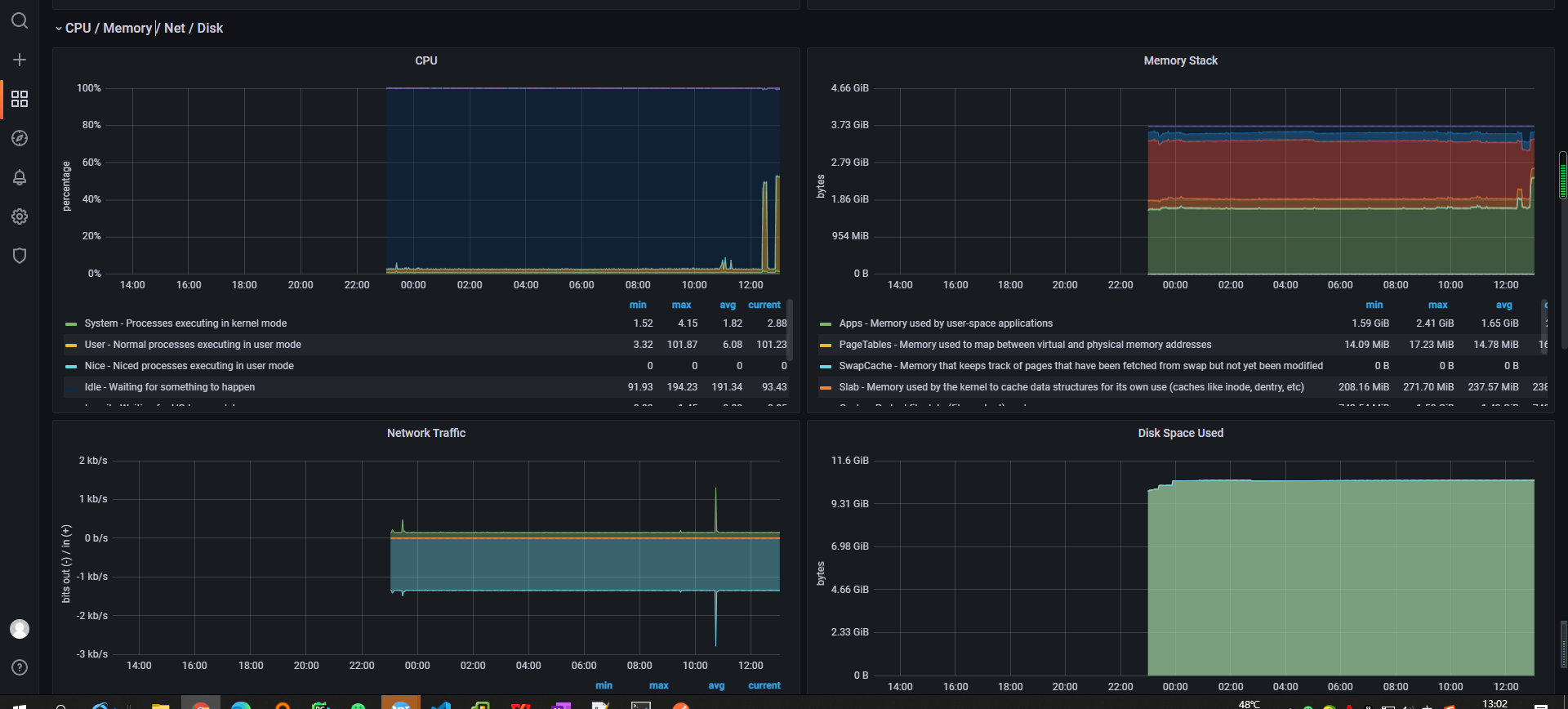
Task: Click green color swatch for System series
Action: tap(71, 324)
